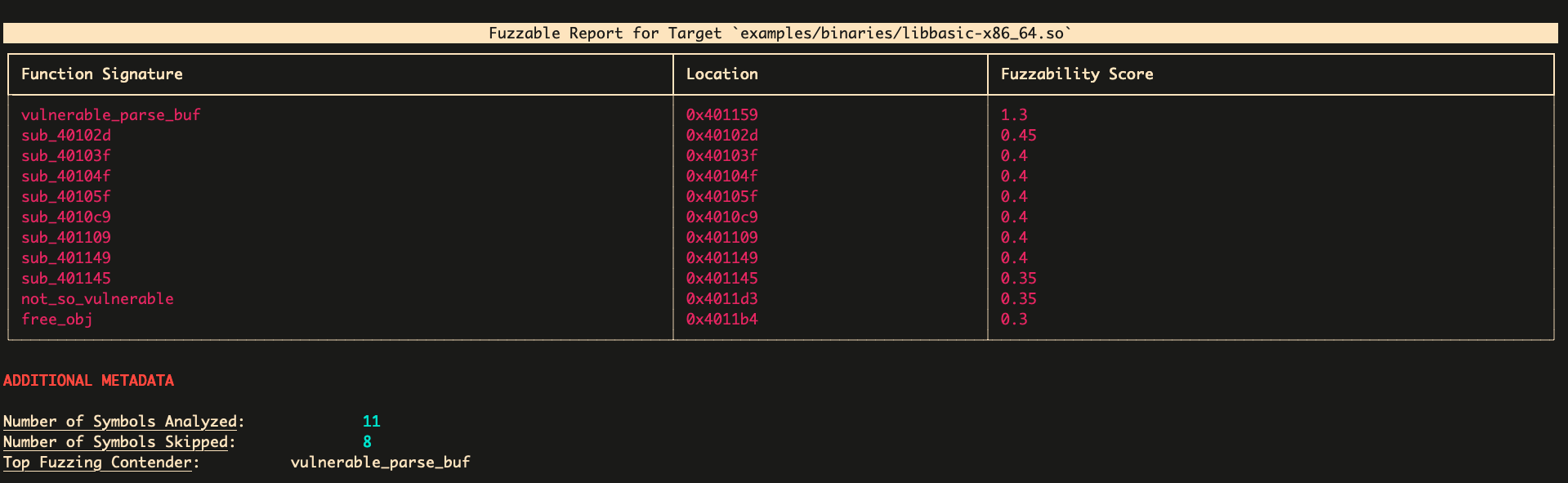This screenshot has width=1568, height=483.
Task: Select the analyzed symbols count 11
Action: [x=371, y=422]
